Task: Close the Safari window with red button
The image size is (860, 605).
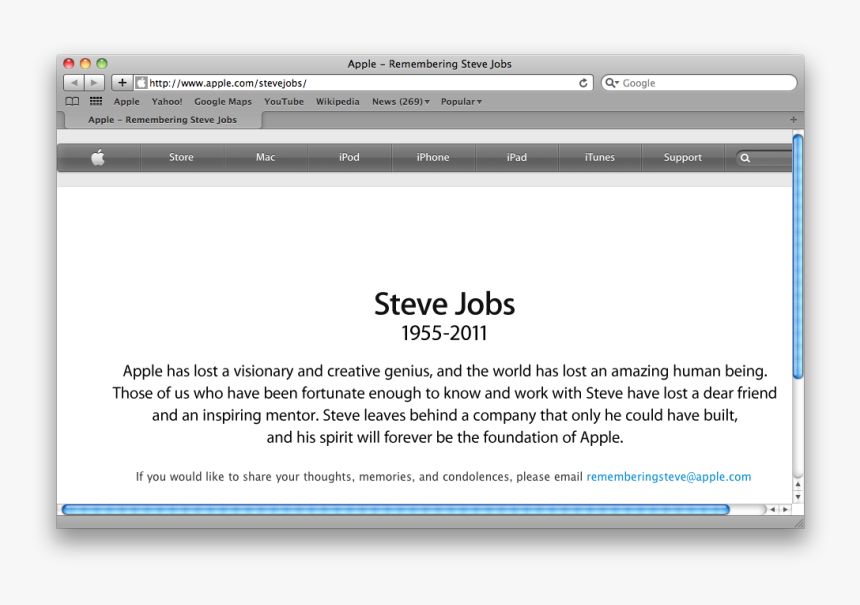Action: pyautogui.click(x=69, y=64)
